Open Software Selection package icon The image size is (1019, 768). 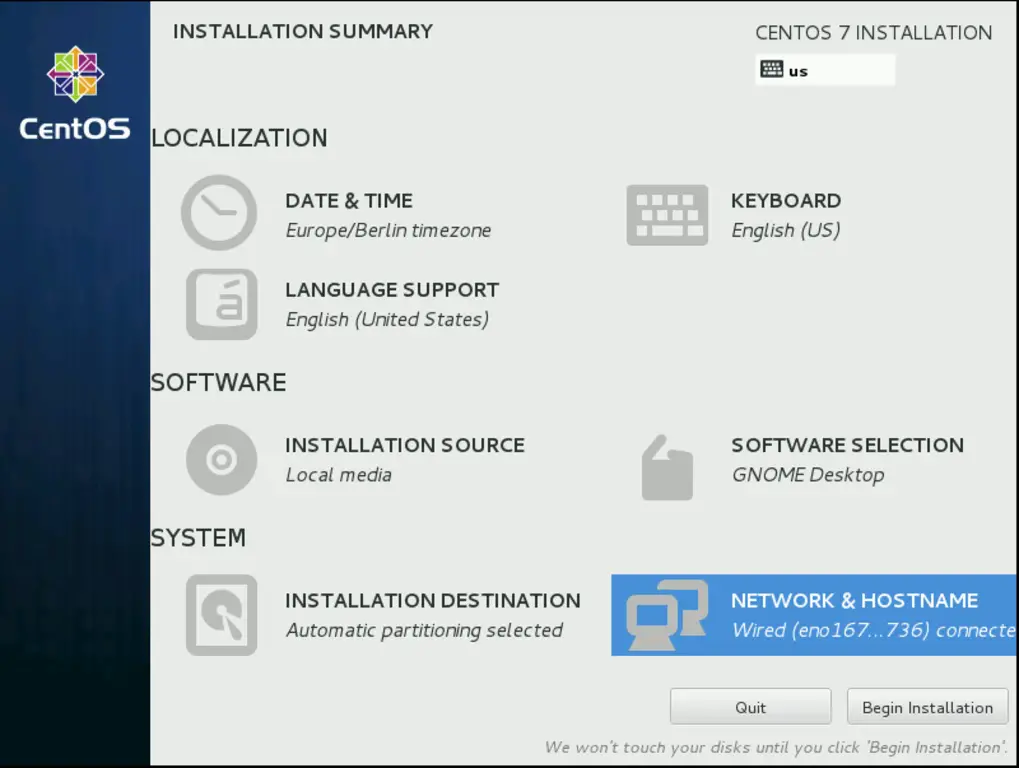pyautogui.click(x=667, y=467)
